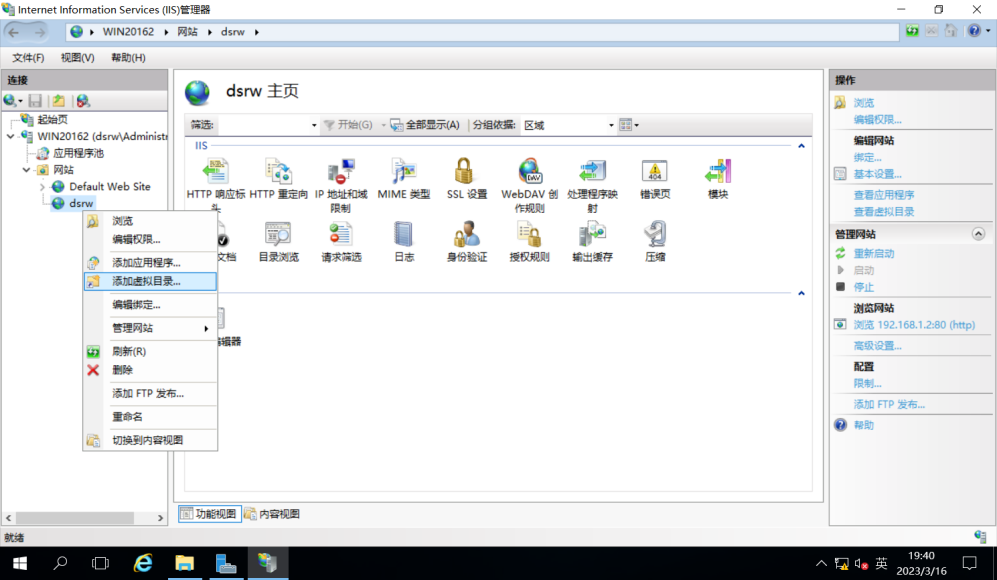Click 浏览 192.168.1.2:80 (http) link
The image size is (997, 580).
914,325
